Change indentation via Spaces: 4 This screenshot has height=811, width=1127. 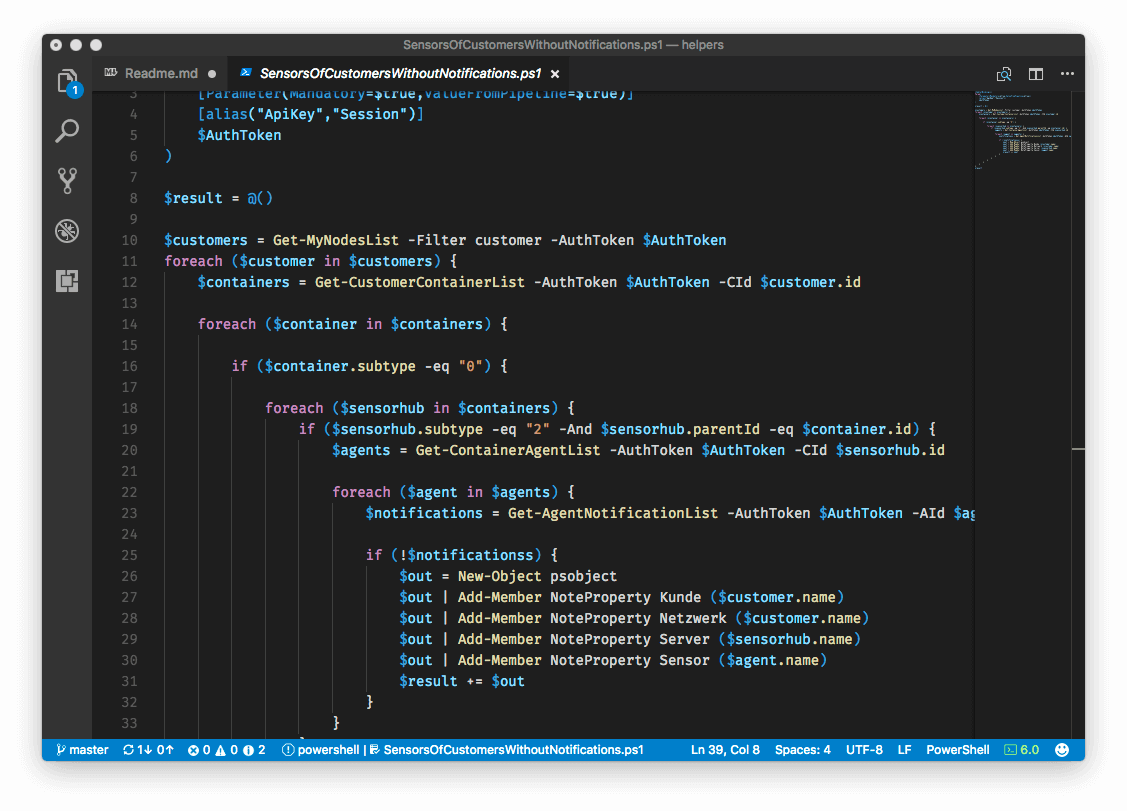802,750
